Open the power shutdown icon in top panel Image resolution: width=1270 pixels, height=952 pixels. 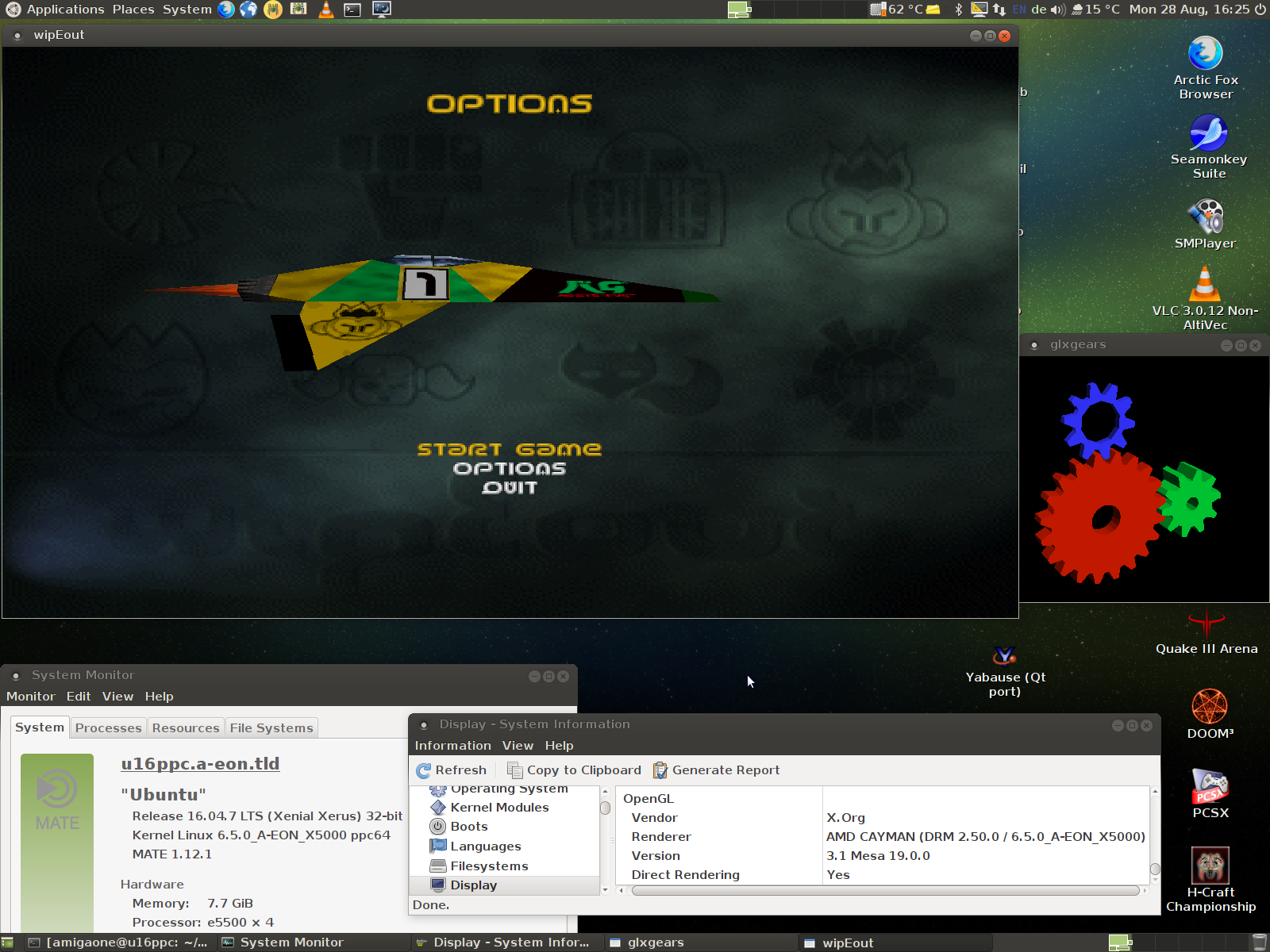[x=1260, y=10]
